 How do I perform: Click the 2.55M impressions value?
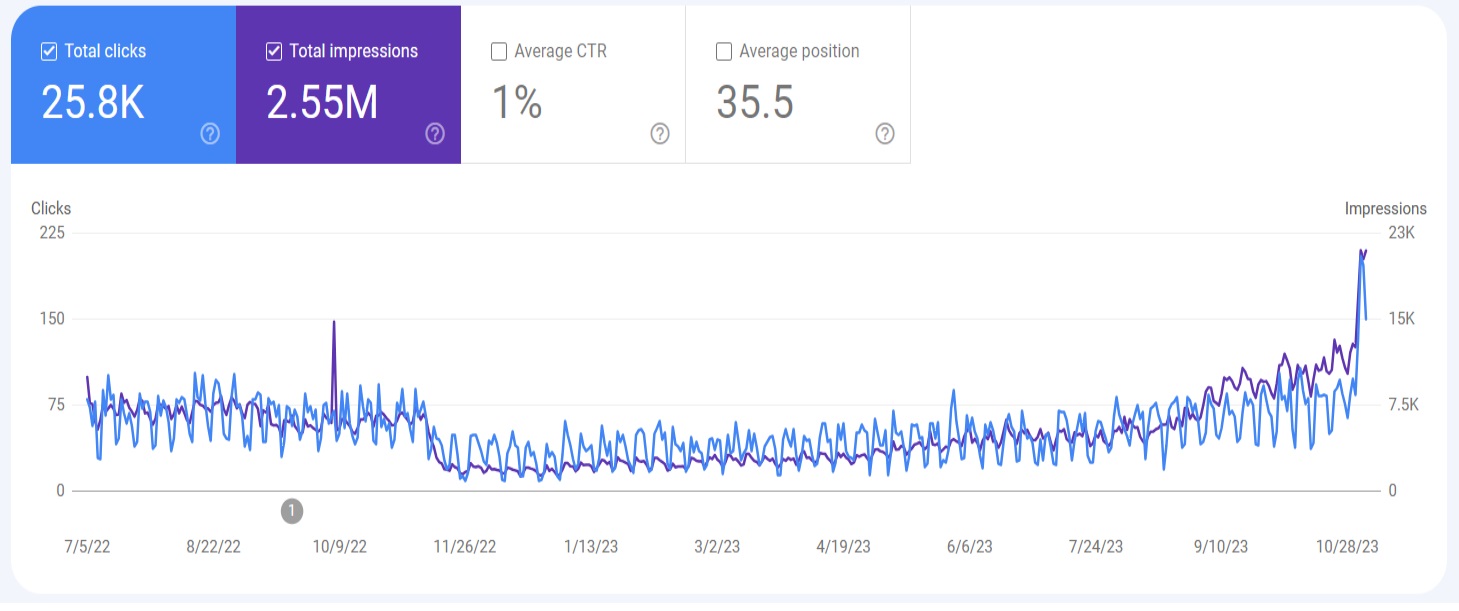[x=324, y=100]
